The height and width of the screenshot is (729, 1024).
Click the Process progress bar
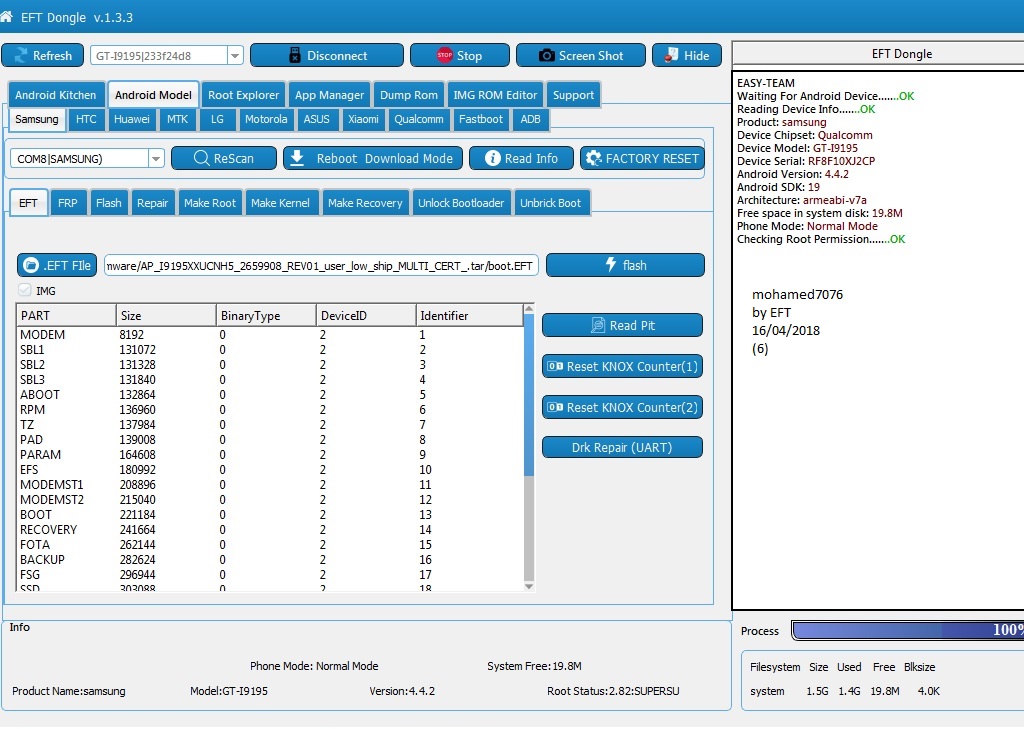(x=908, y=630)
